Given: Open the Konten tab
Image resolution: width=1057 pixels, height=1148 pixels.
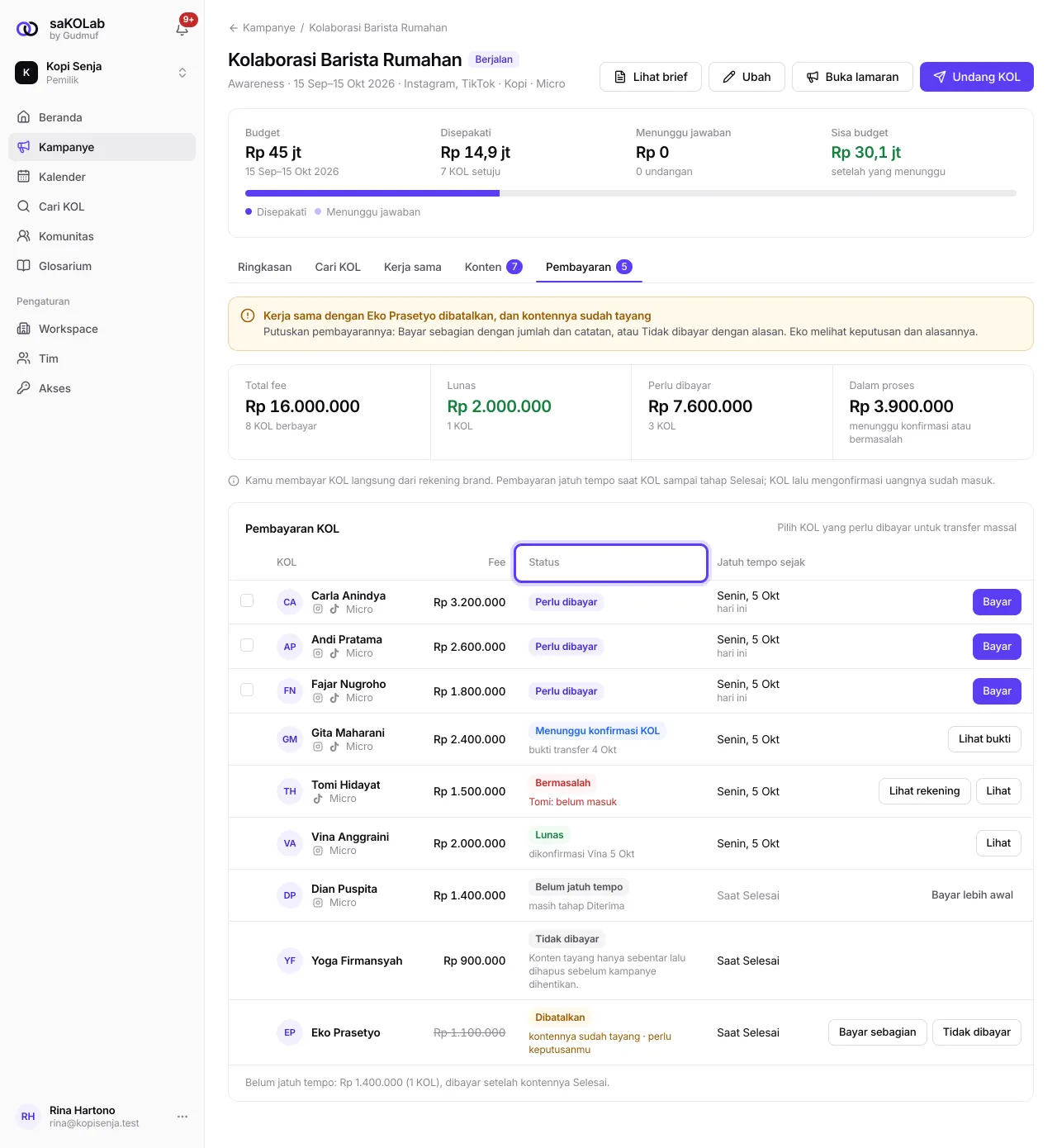Looking at the screenshot, I should (494, 267).
